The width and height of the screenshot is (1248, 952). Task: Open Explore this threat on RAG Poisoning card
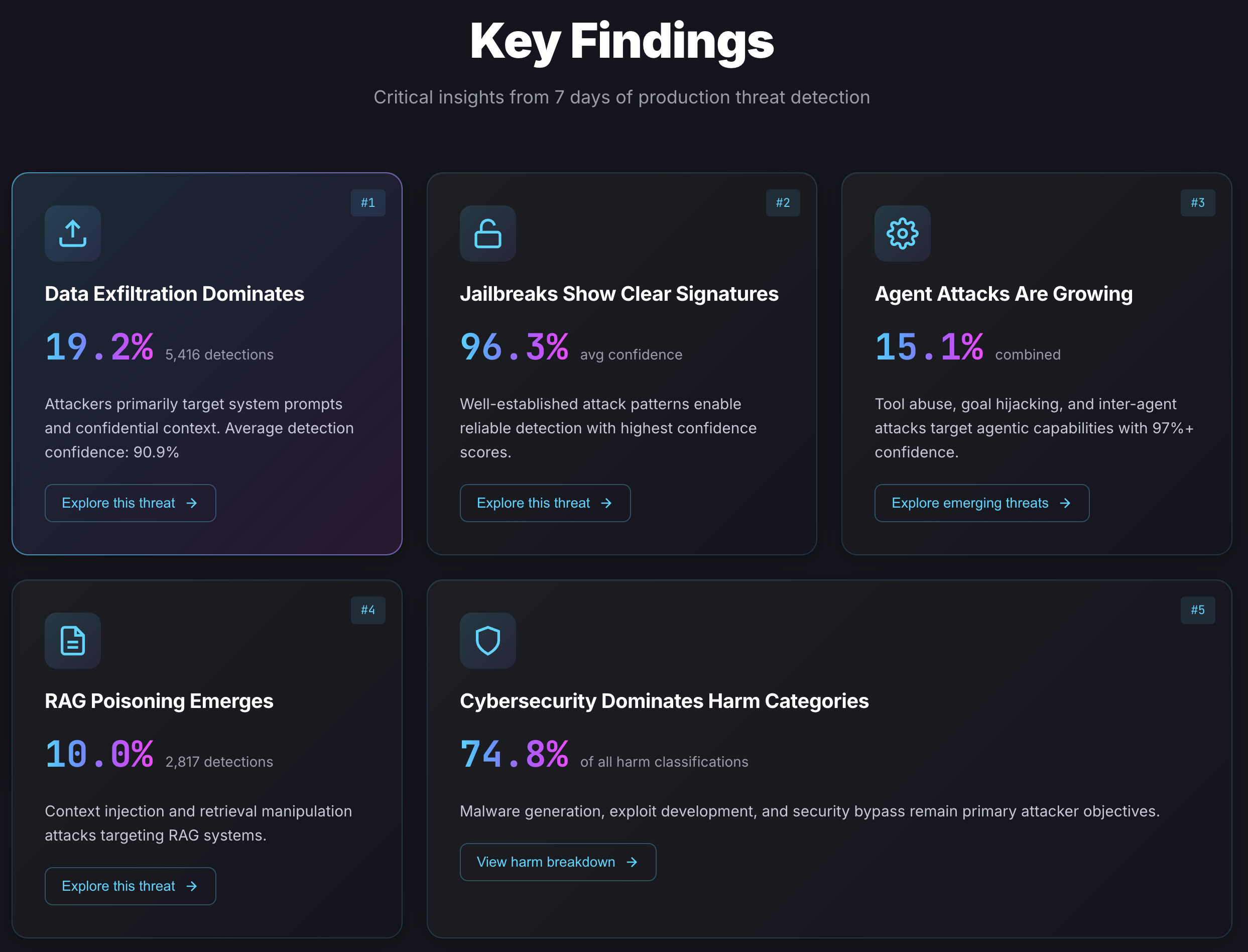pos(130,886)
